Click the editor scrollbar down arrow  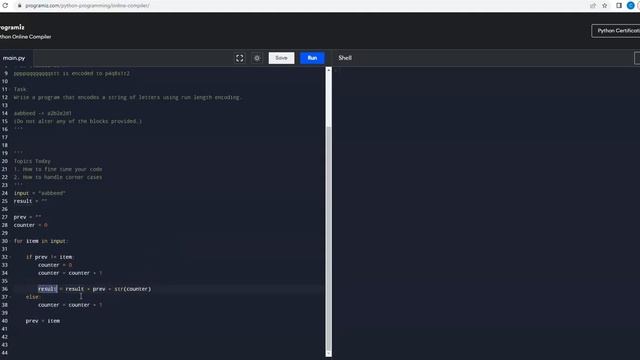click(329, 354)
